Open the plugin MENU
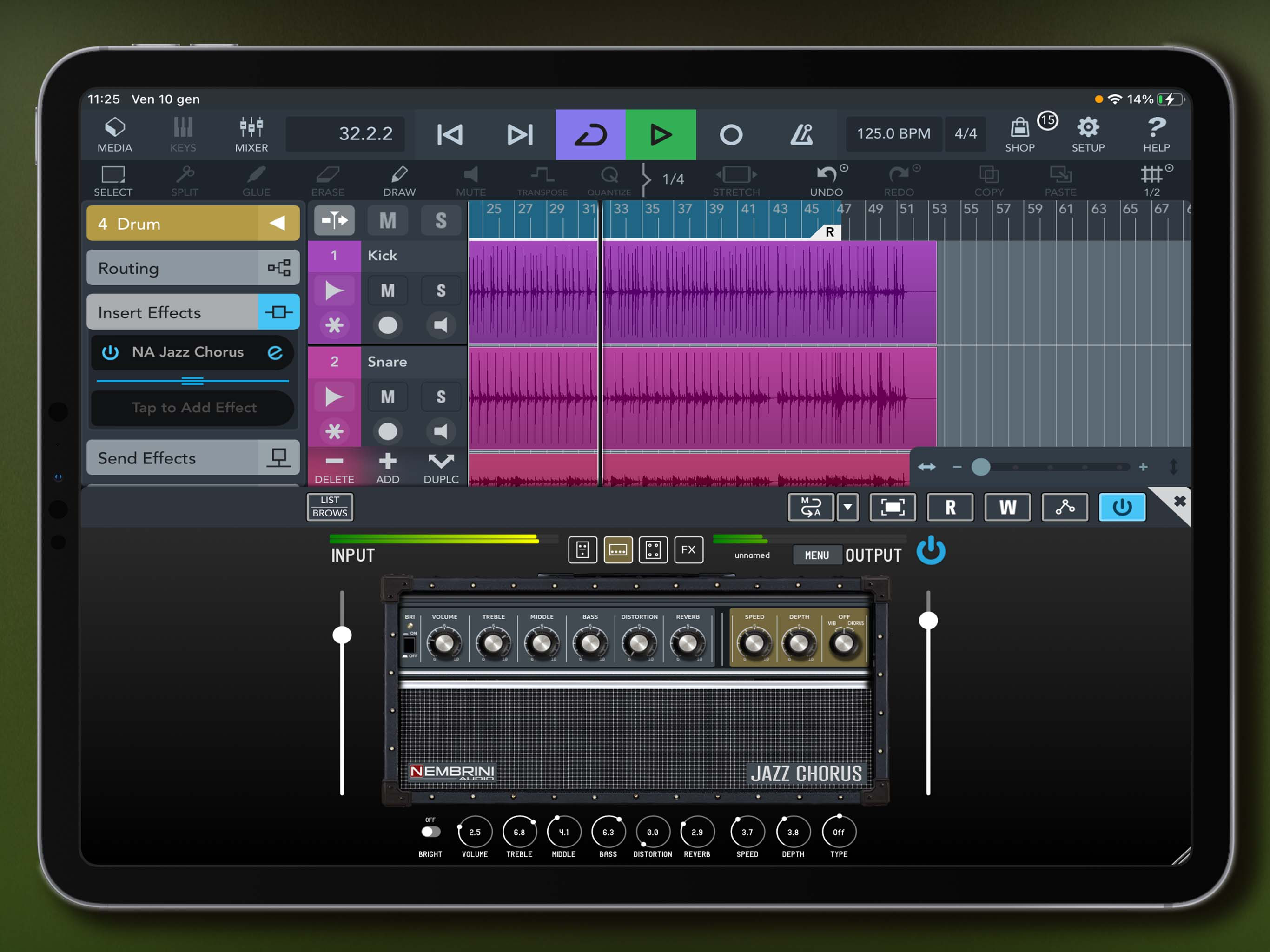 [816, 555]
